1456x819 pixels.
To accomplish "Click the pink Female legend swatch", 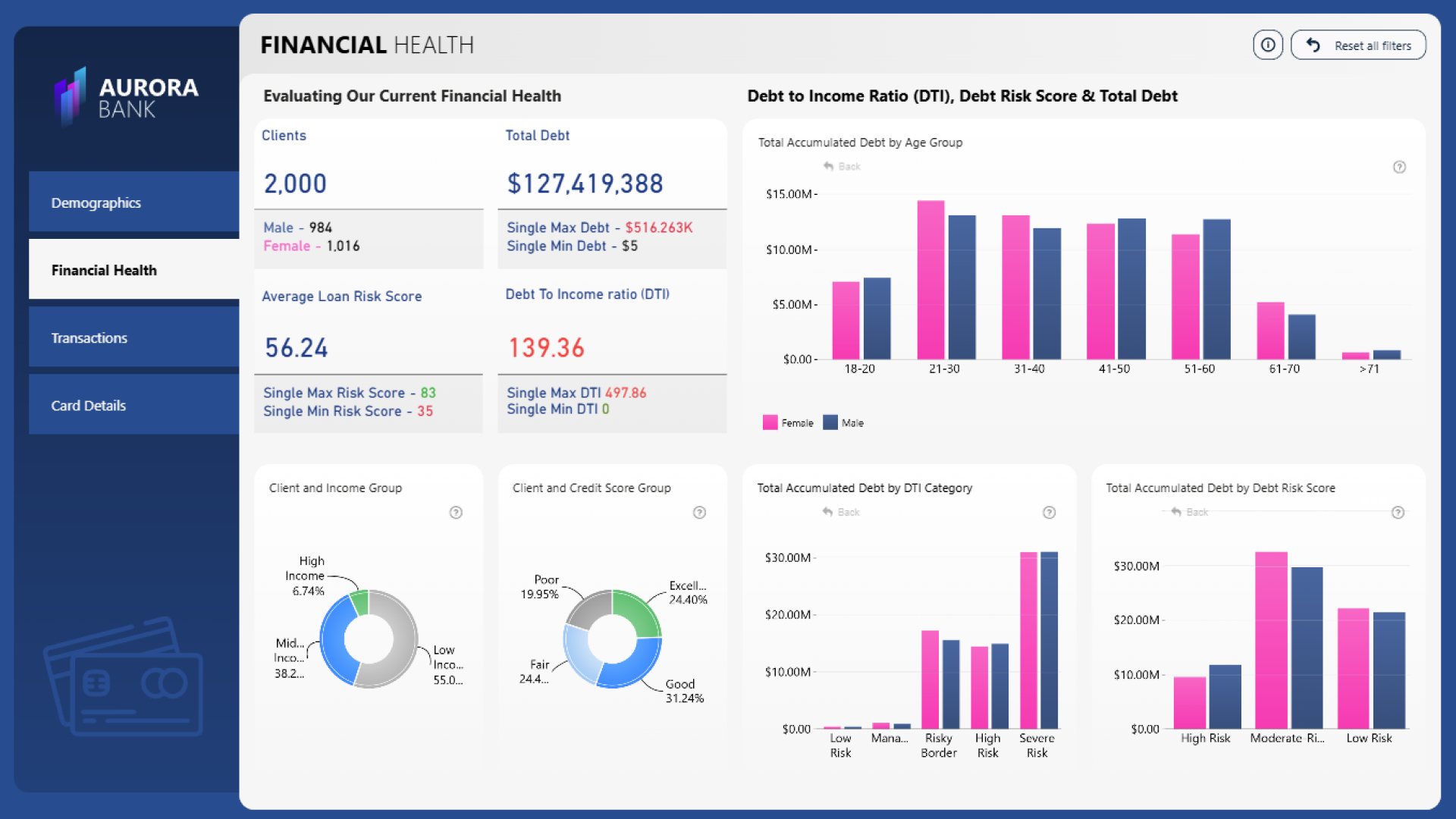I will [770, 422].
